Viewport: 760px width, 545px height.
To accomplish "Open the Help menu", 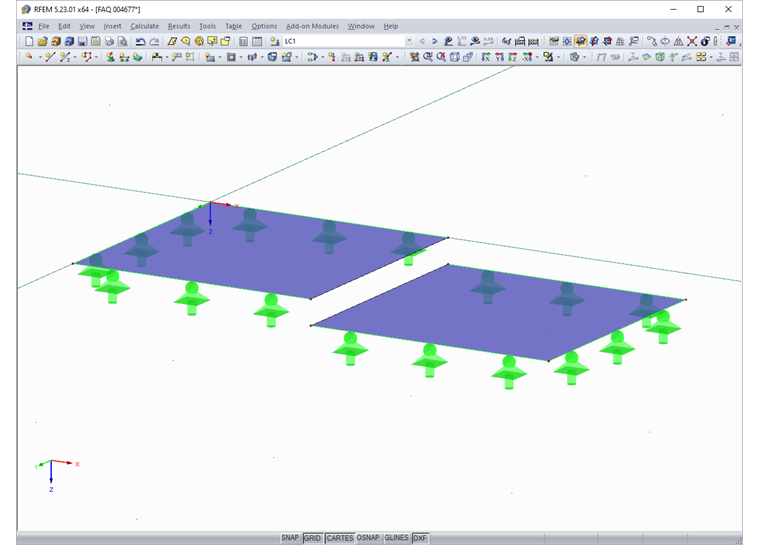I will click(x=391, y=26).
